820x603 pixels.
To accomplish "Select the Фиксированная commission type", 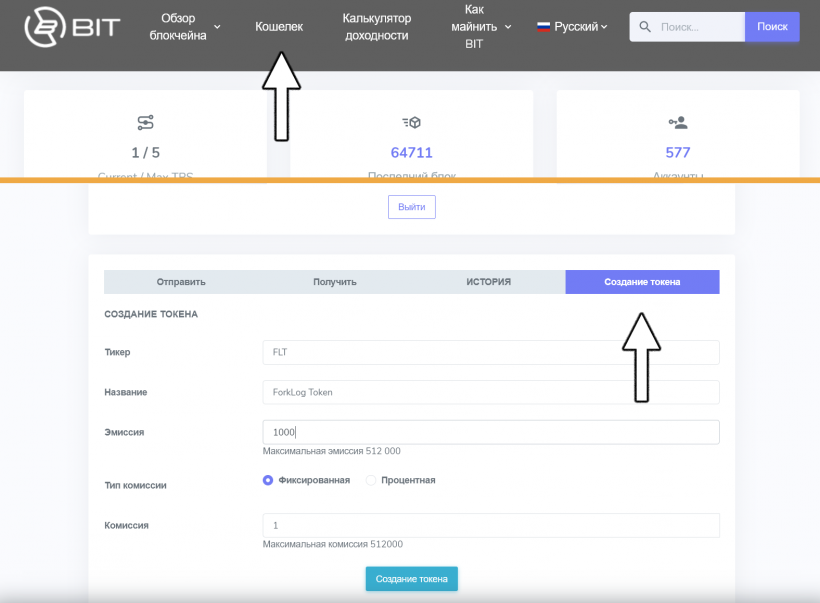I will point(268,480).
